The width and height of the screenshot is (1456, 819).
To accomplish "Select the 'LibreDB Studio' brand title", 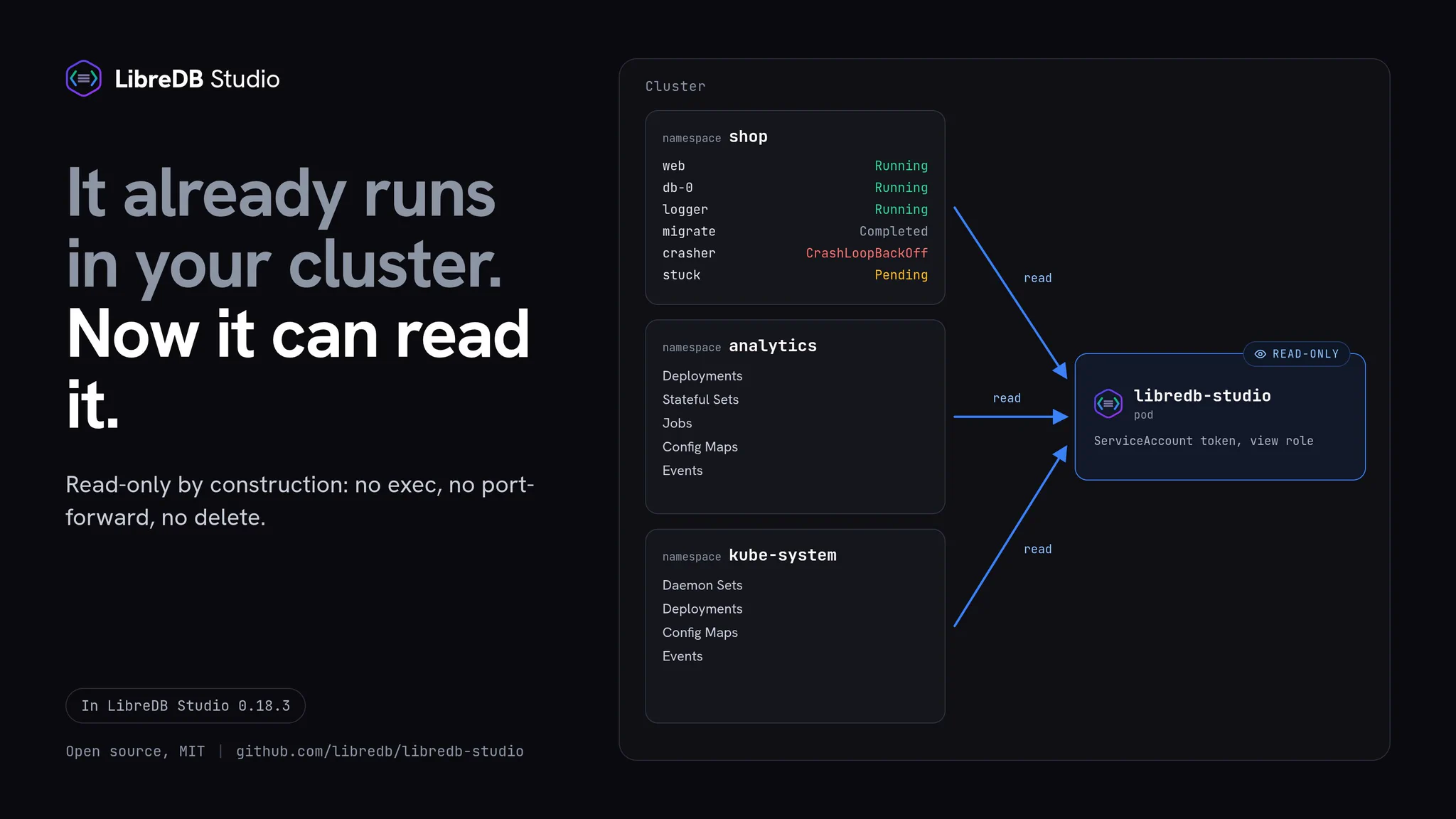I will pyautogui.click(x=197, y=79).
